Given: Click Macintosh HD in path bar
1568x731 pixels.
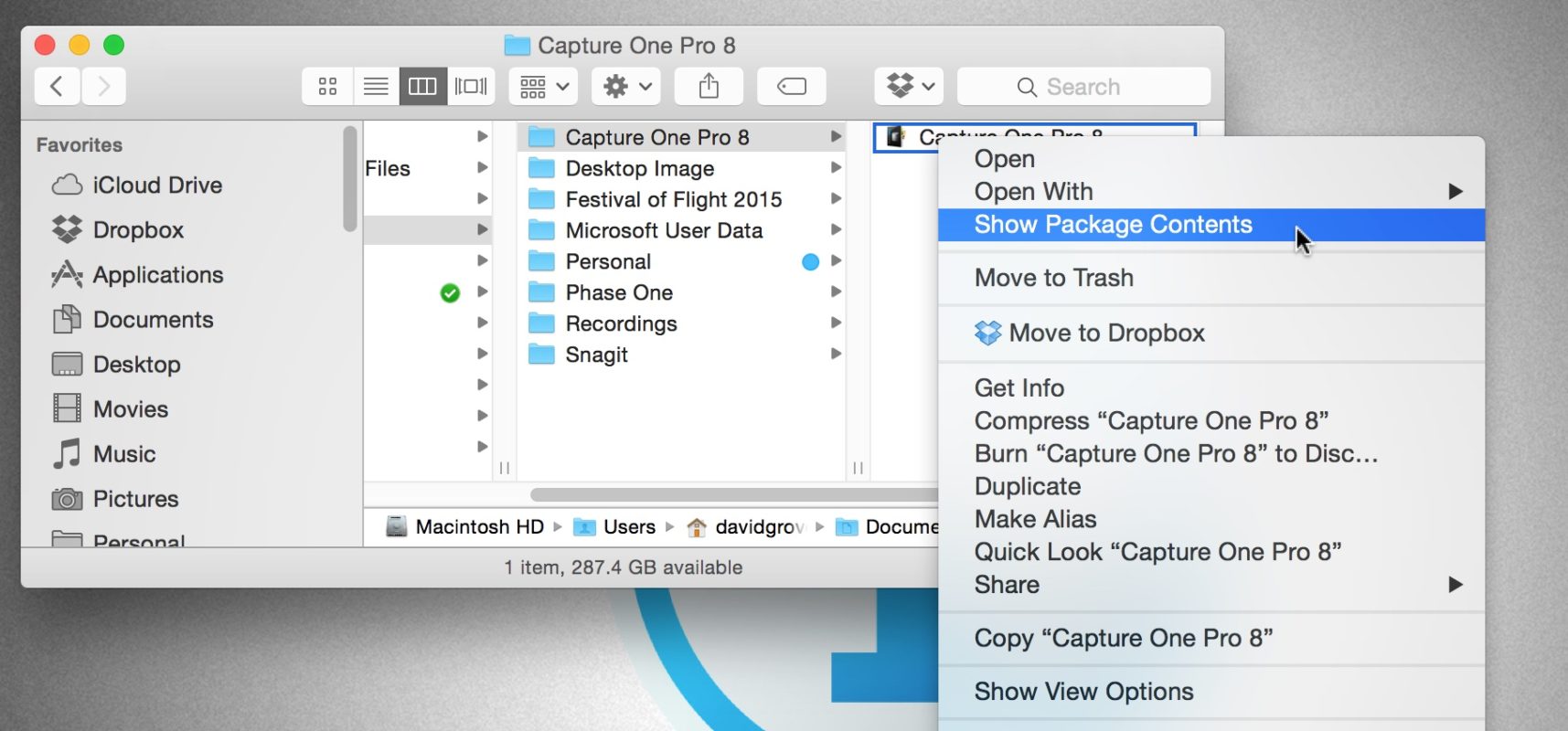Looking at the screenshot, I should tap(478, 527).
